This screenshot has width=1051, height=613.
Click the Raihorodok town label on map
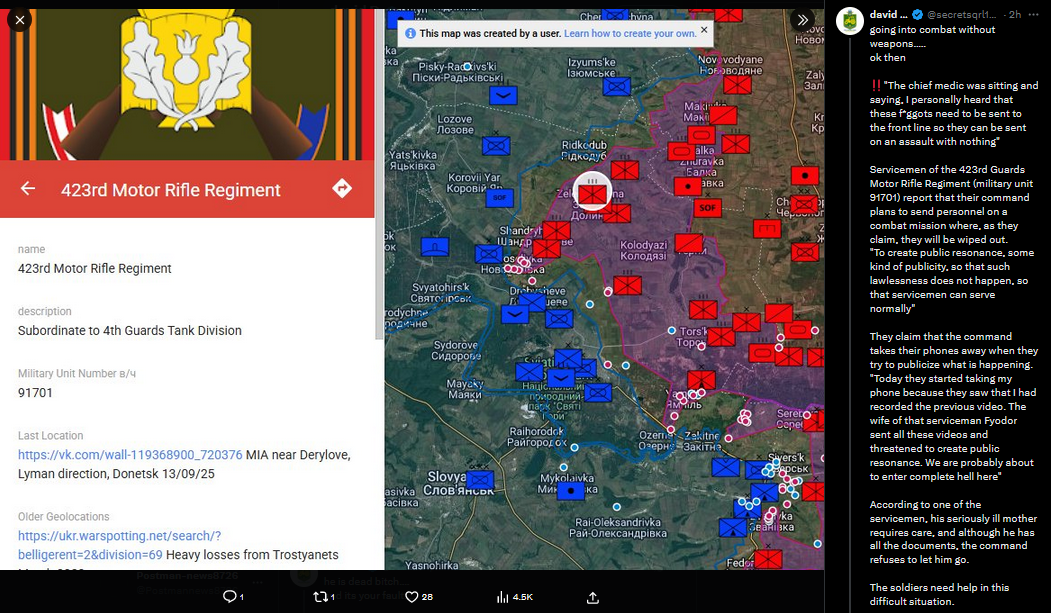point(536,437)
